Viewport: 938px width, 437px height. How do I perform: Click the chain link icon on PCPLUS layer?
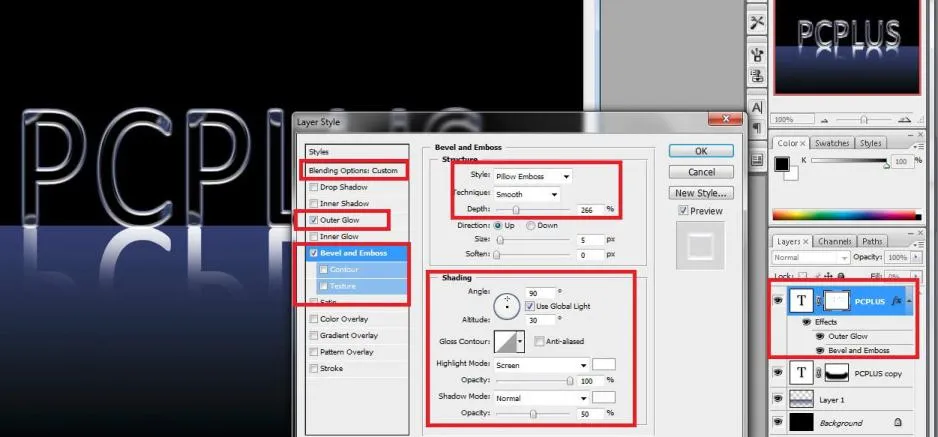click(818, 301)
